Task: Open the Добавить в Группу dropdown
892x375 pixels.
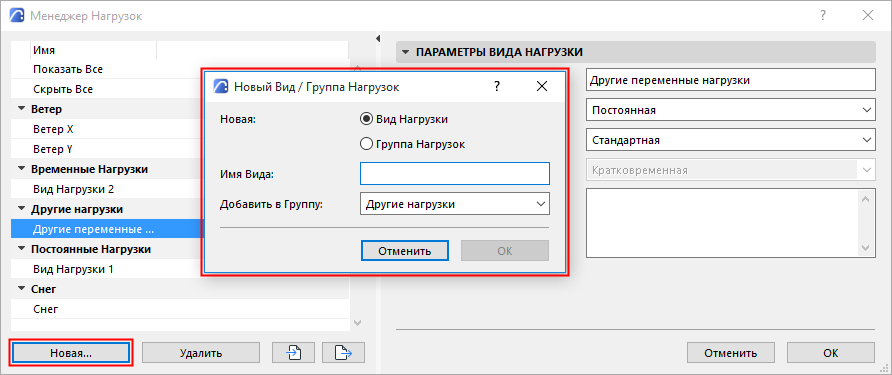Action: (455, 204)
